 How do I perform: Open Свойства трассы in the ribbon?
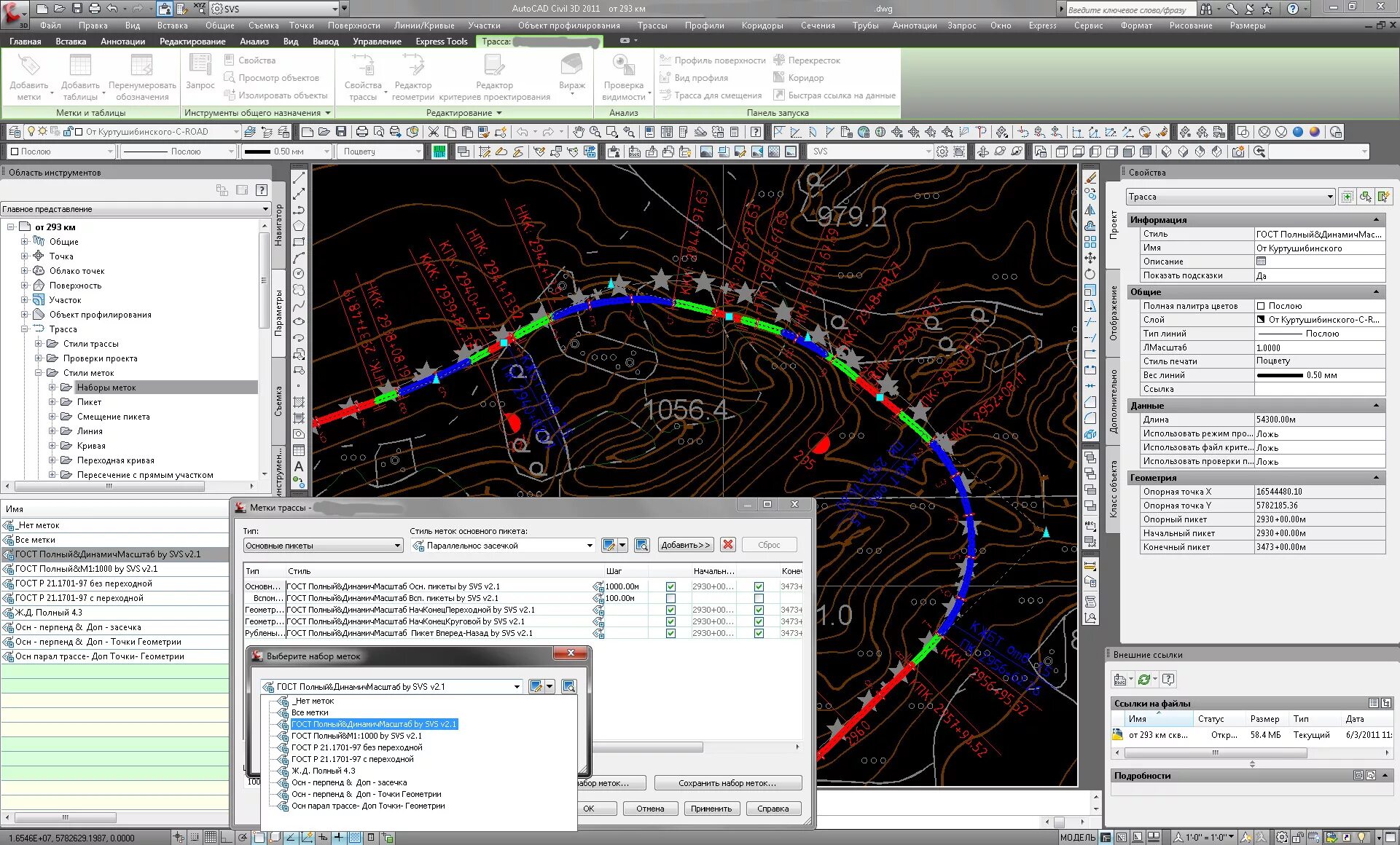[x=362, y=66]
